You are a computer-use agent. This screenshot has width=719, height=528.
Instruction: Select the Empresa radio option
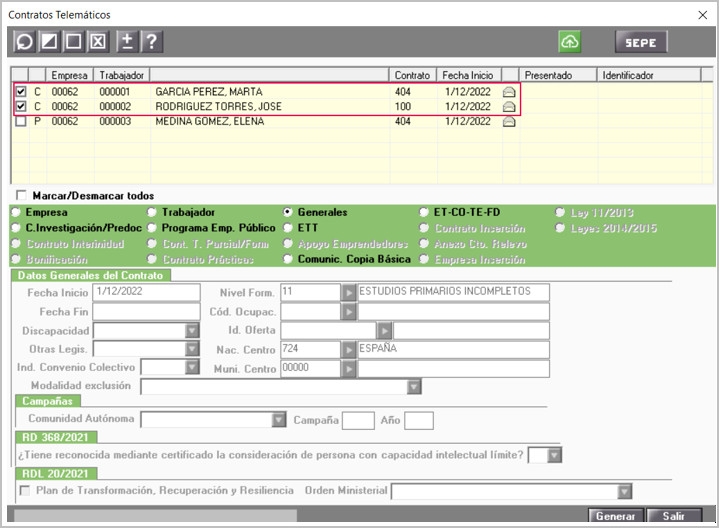click(16, 212)
